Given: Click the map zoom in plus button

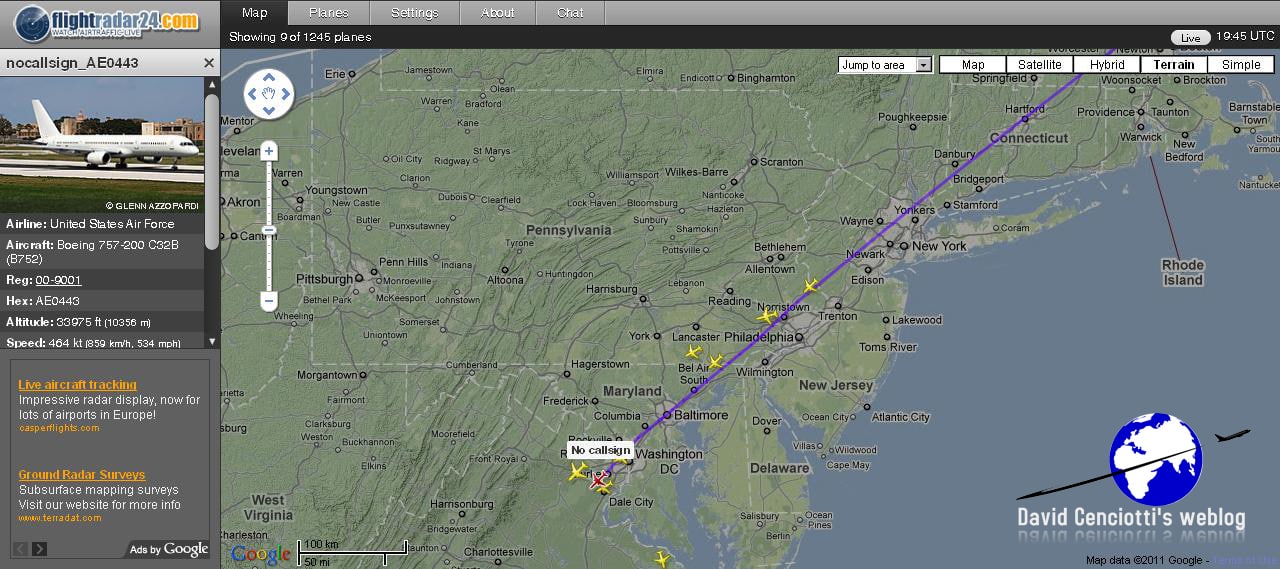Looking at the screenshot, I should click(x=269, y=152).
